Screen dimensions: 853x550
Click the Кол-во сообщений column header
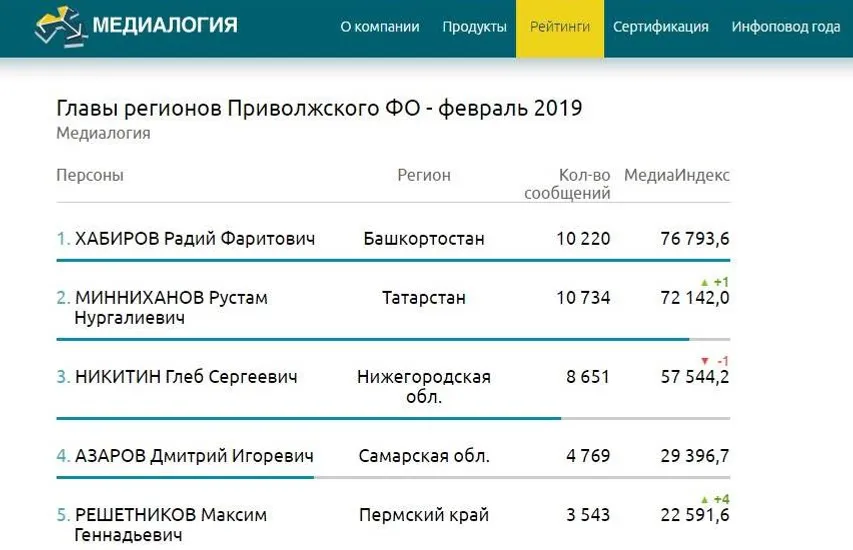tap(567, 184)
